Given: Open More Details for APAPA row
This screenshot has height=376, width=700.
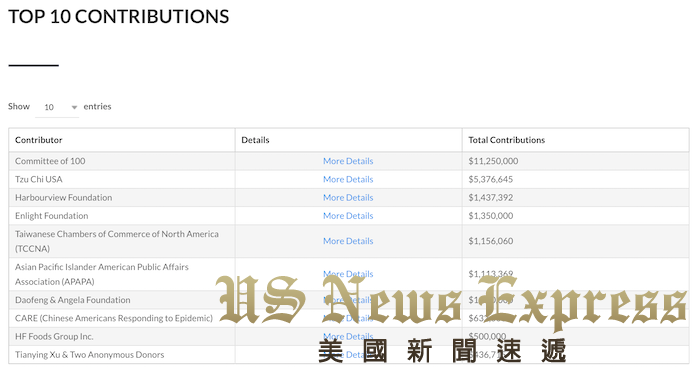Looking at the screenshot, I should pyautogui.click(x=348, y=274).
